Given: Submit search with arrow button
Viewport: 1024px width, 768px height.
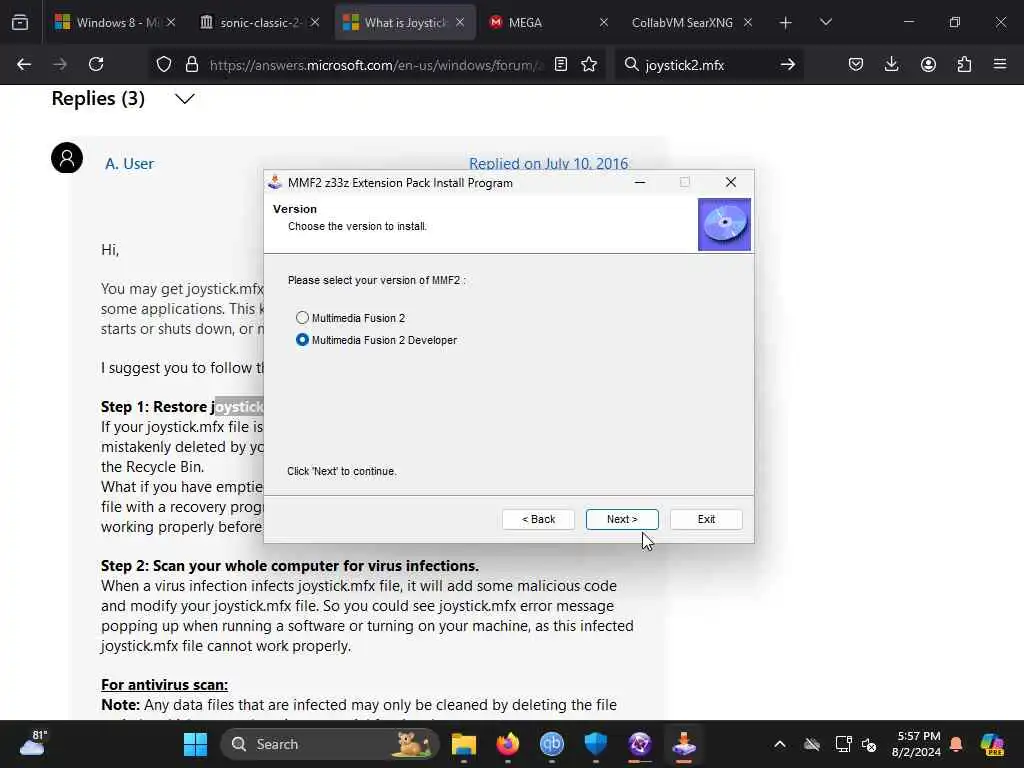Looking at the screenshot, I should click(x=788, y=64).
